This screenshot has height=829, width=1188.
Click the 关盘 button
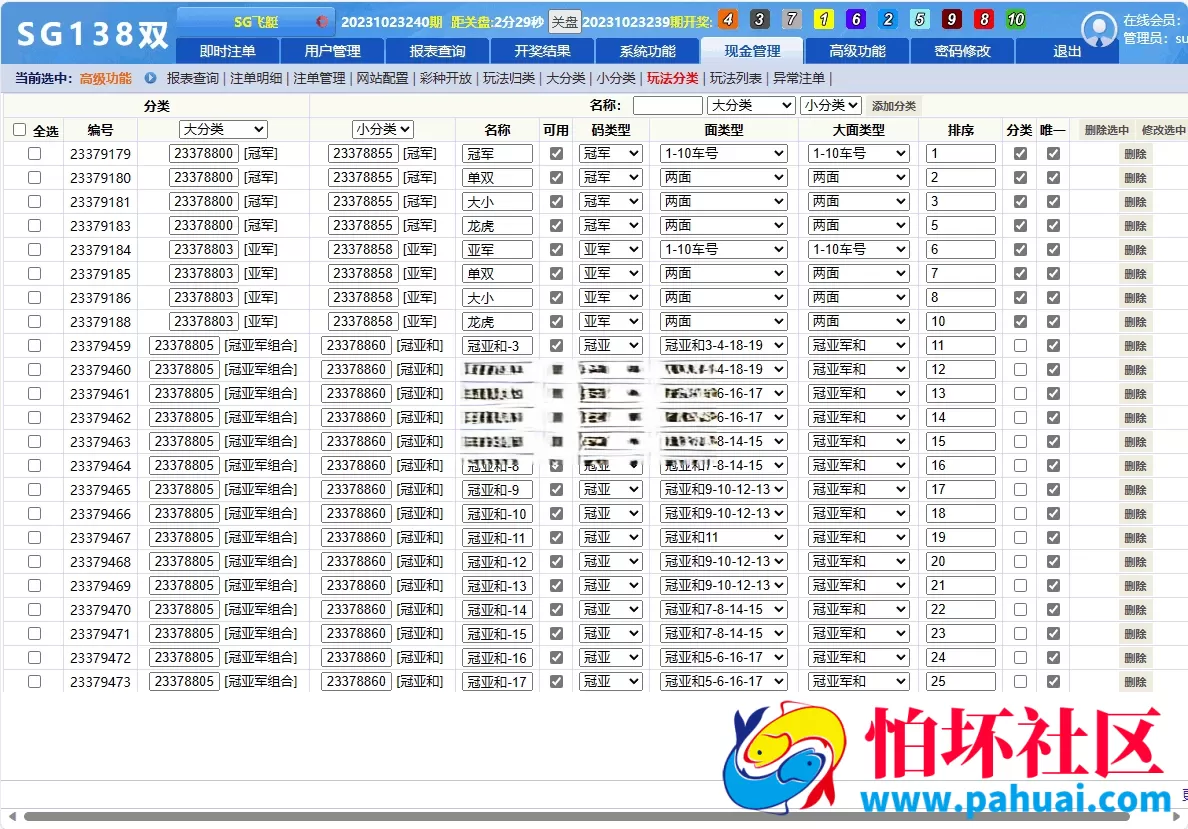[x=564, y=22]
